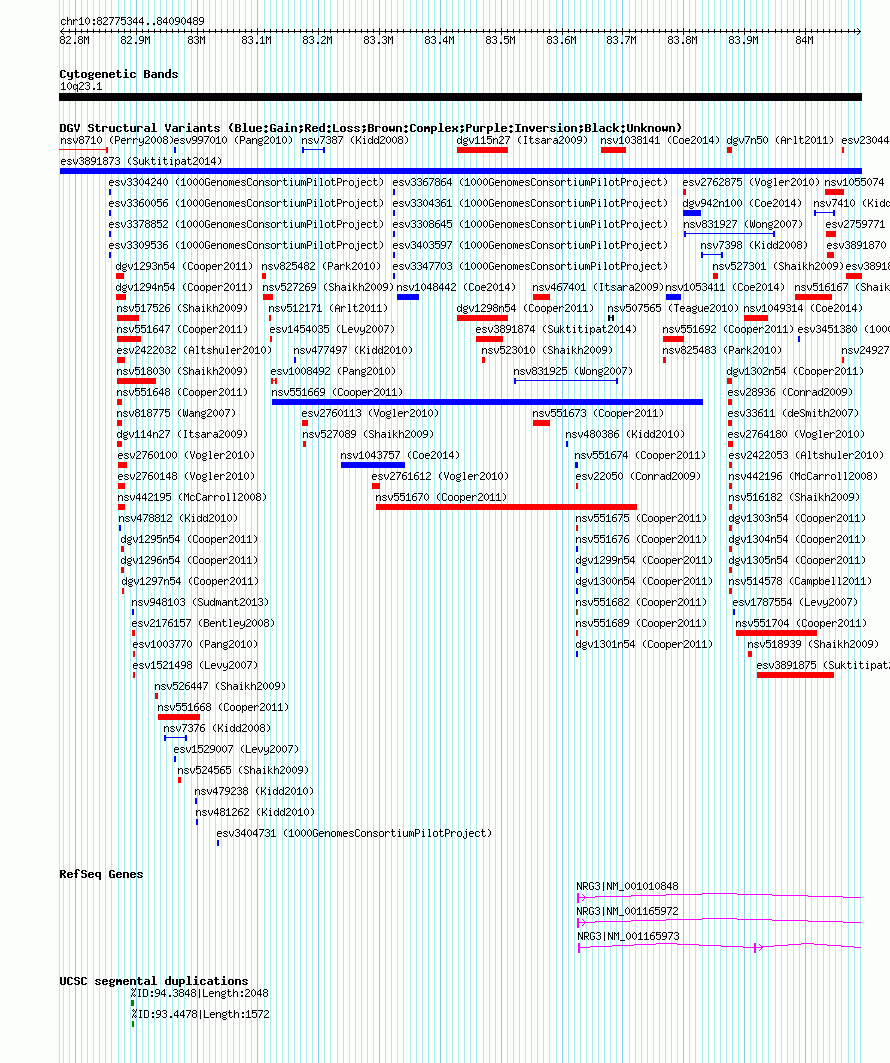Open nsv1053411 (Coe2014) variant label
Screen dimensions: 890x1063
(x=725, y=287)
